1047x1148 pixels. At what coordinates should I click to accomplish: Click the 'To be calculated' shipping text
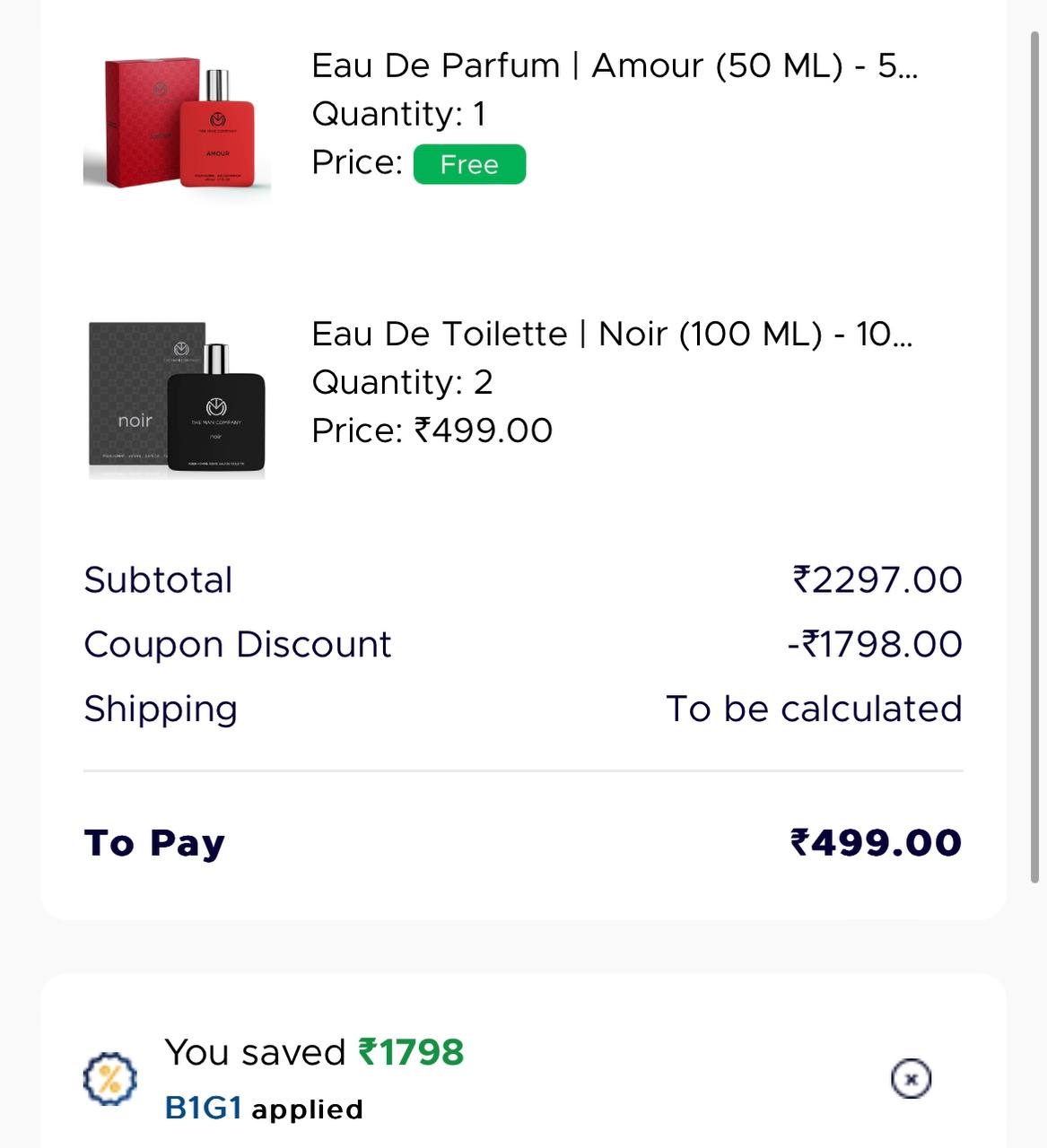click(x=814, y=709)
